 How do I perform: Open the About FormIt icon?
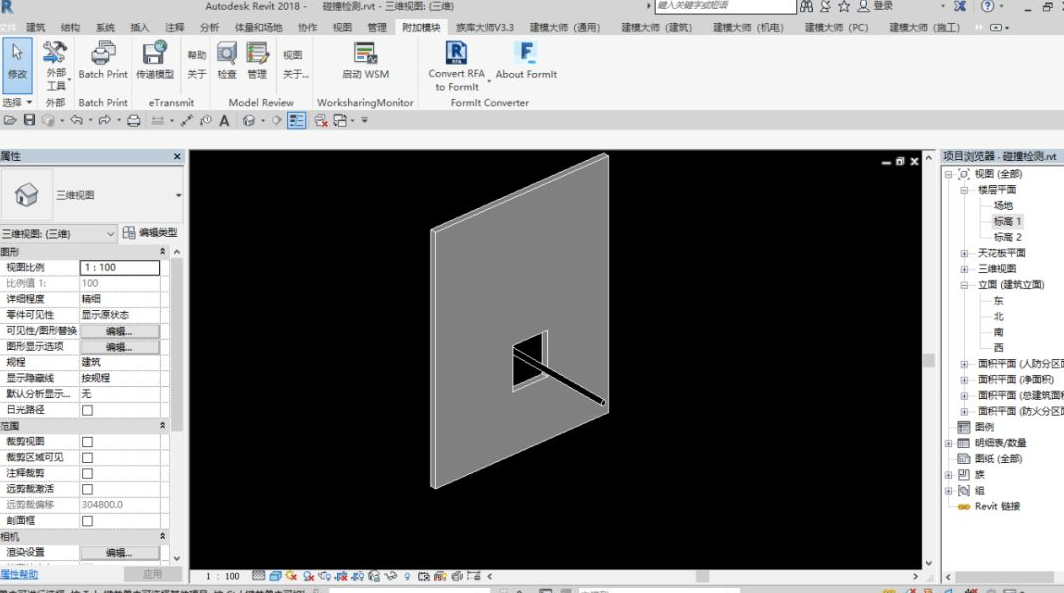(526, 52)
